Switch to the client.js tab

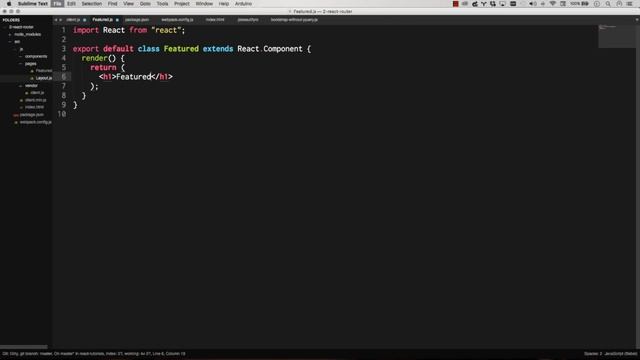pyautogui.click(x=73, y=20)
